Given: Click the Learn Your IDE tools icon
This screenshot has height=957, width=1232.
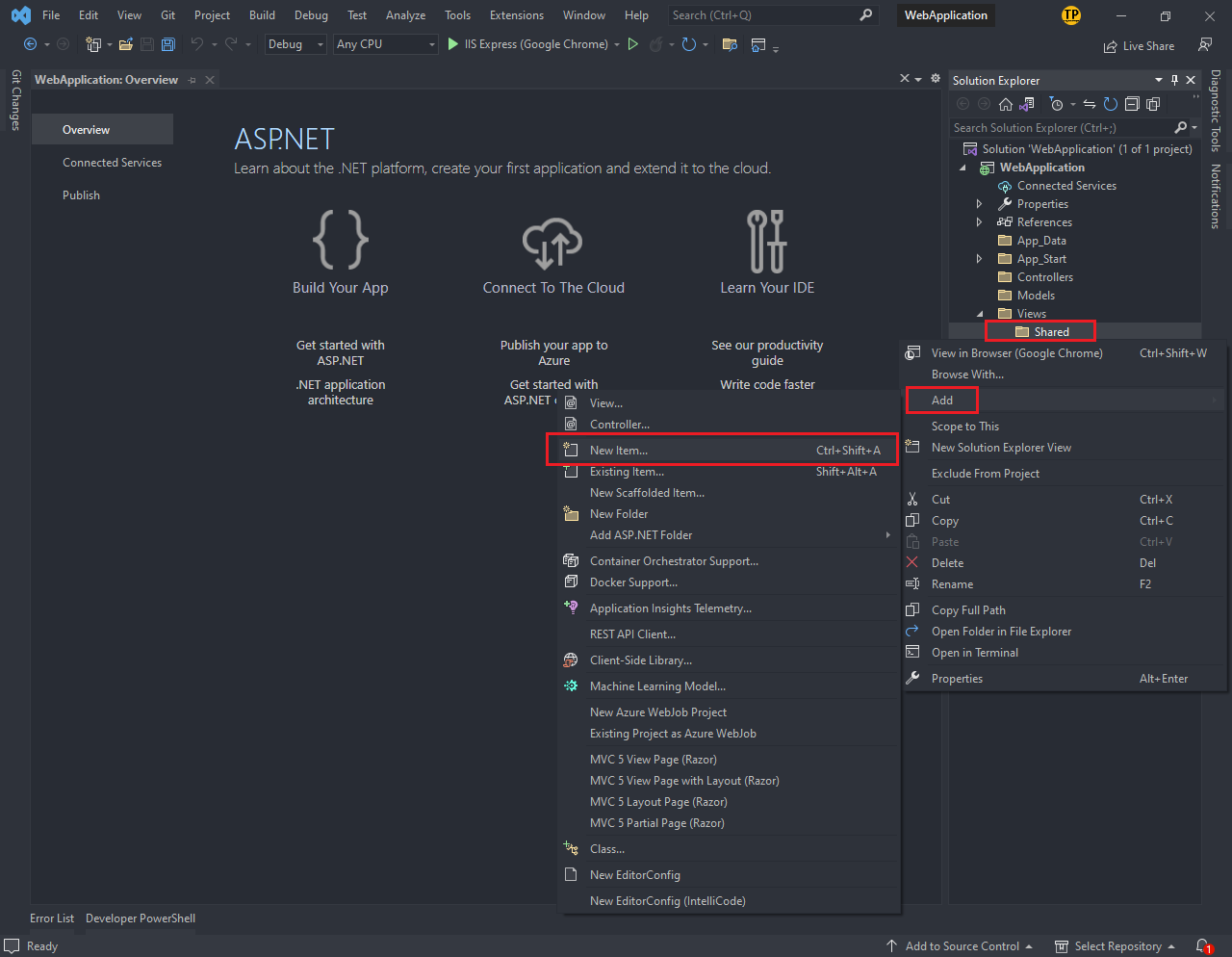Looking at the screenshot, I should [x=767, y=241].
